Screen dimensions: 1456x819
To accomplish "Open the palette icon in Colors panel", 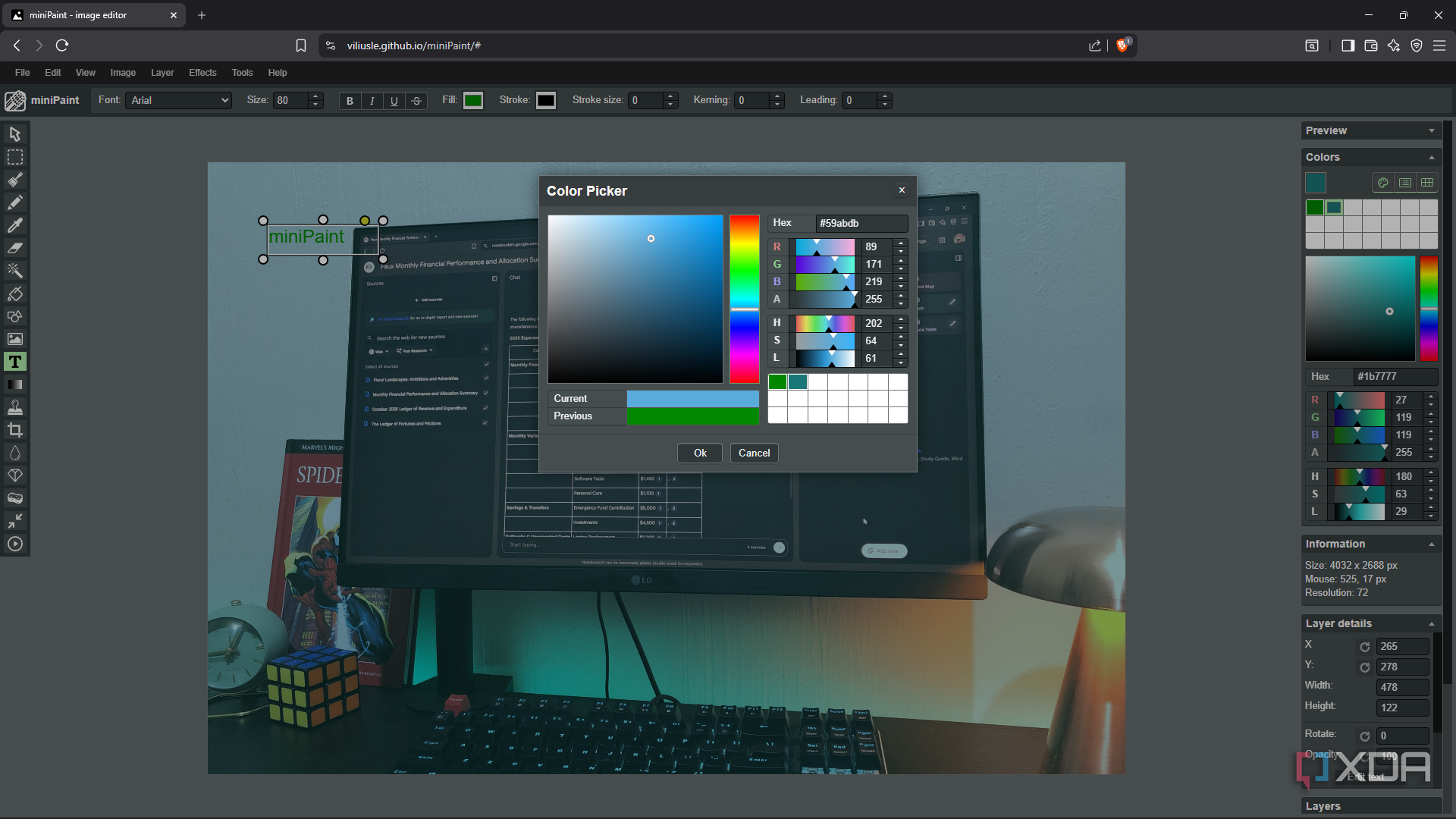I will [x=1383, y=183].
